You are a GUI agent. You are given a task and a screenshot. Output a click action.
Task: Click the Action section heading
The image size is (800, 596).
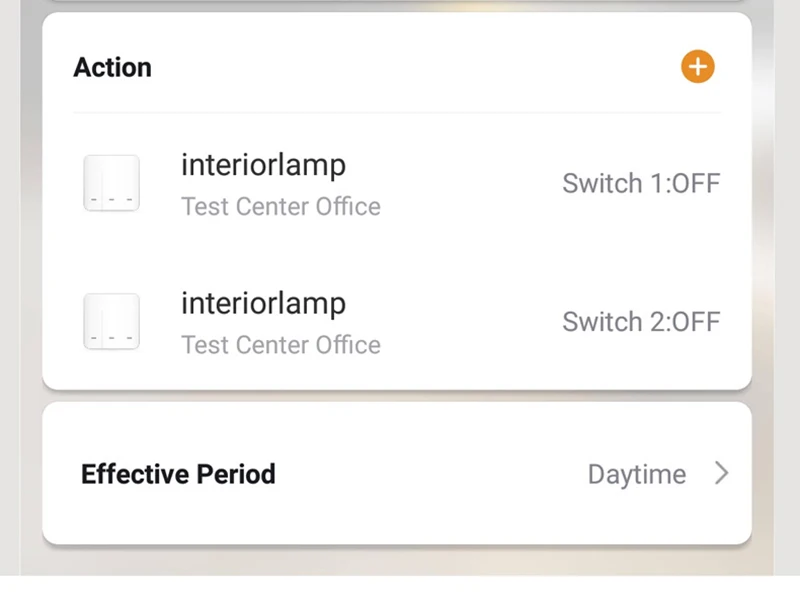pyautogui.click(x=113, y=67)
